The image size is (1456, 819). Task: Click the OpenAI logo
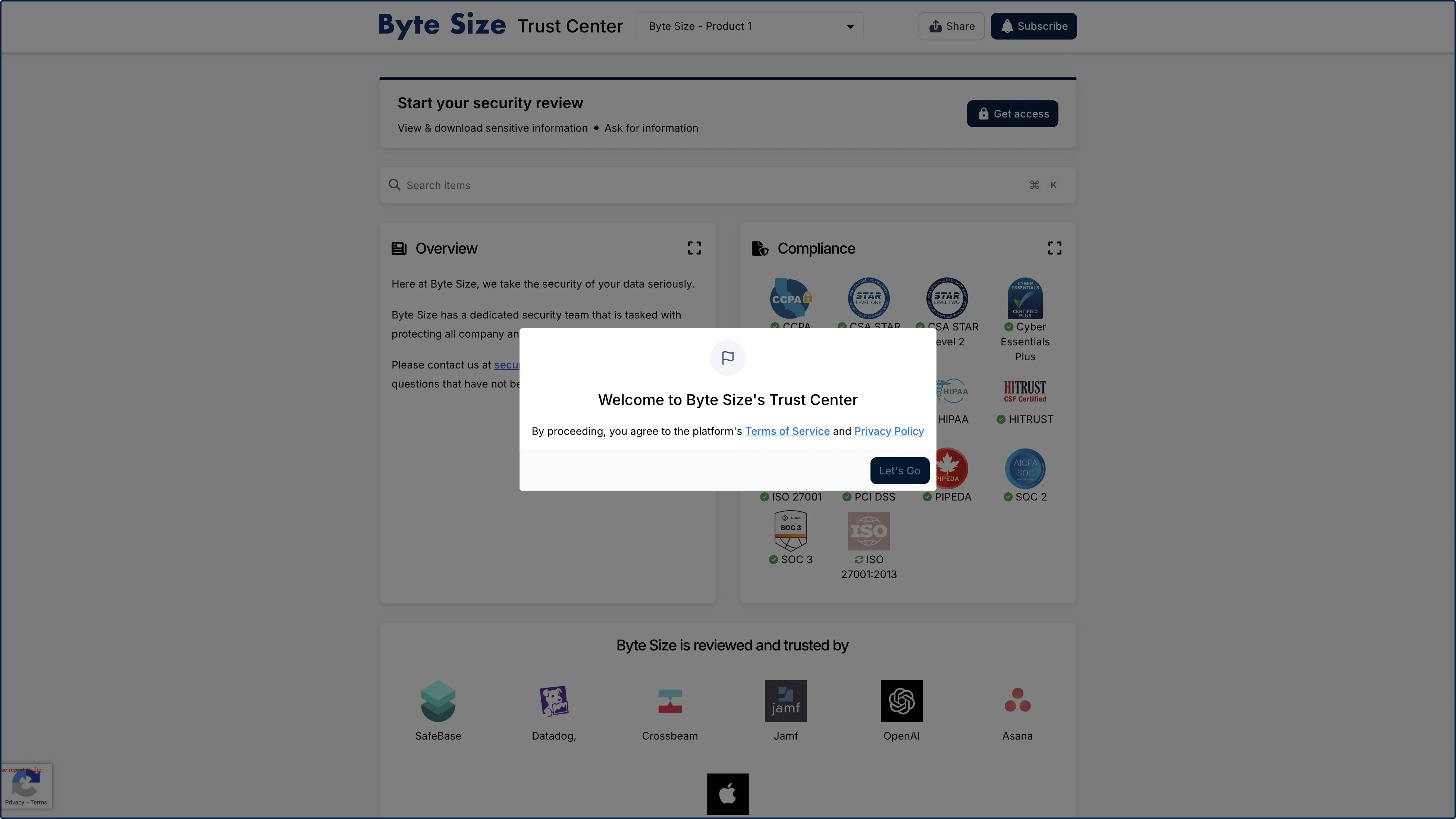point(901,701)
